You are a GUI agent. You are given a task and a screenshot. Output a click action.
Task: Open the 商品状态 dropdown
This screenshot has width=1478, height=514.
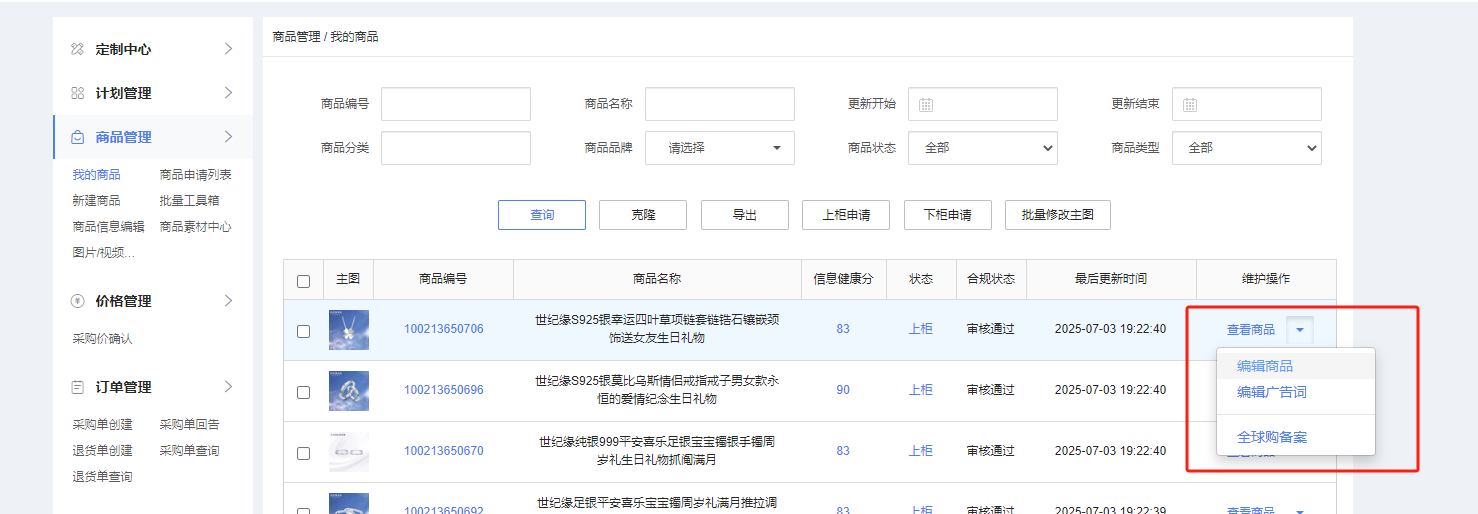coord(982,148)
